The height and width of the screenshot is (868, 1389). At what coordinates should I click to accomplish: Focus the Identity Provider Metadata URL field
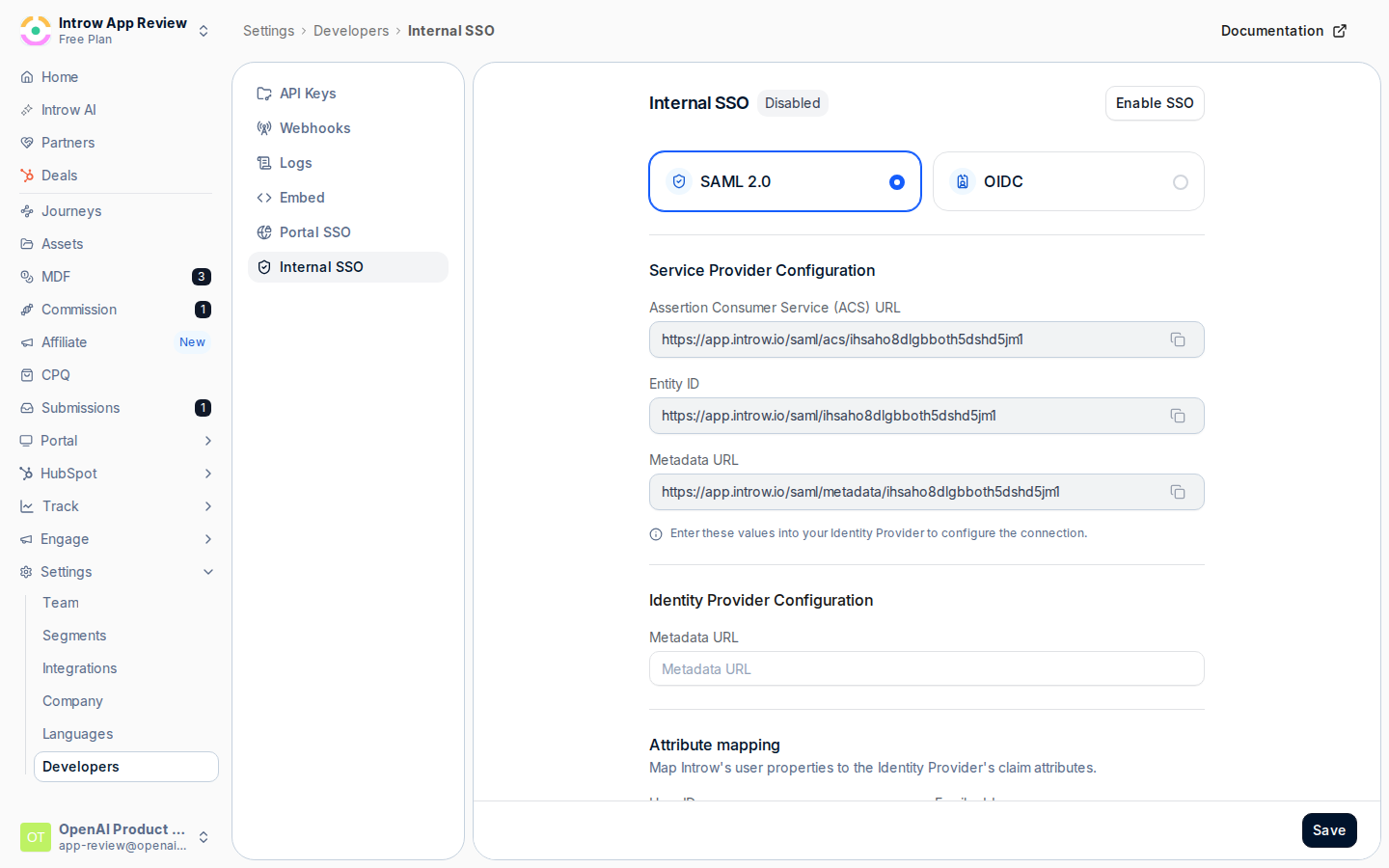(x=927, y=668)
